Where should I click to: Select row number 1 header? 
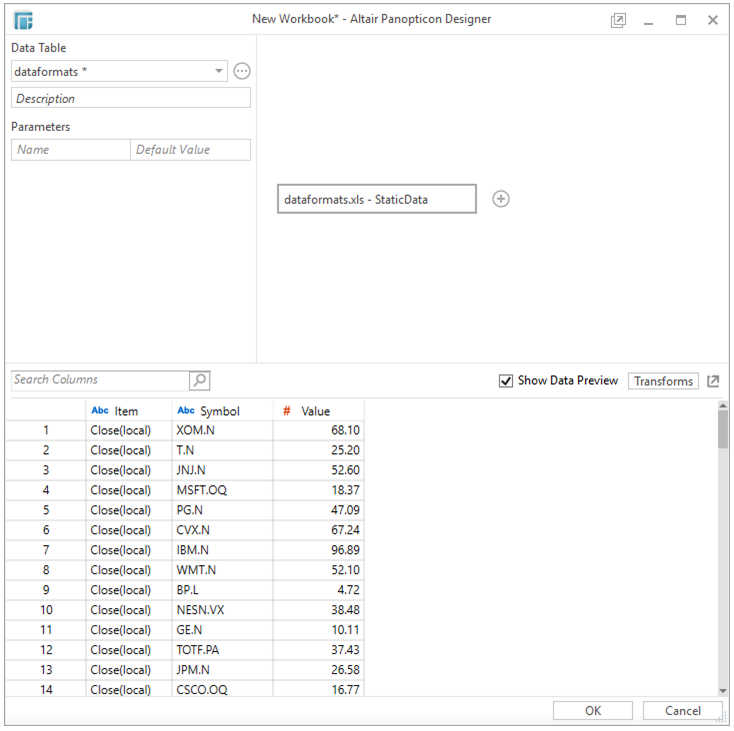(x=46, y=430)
